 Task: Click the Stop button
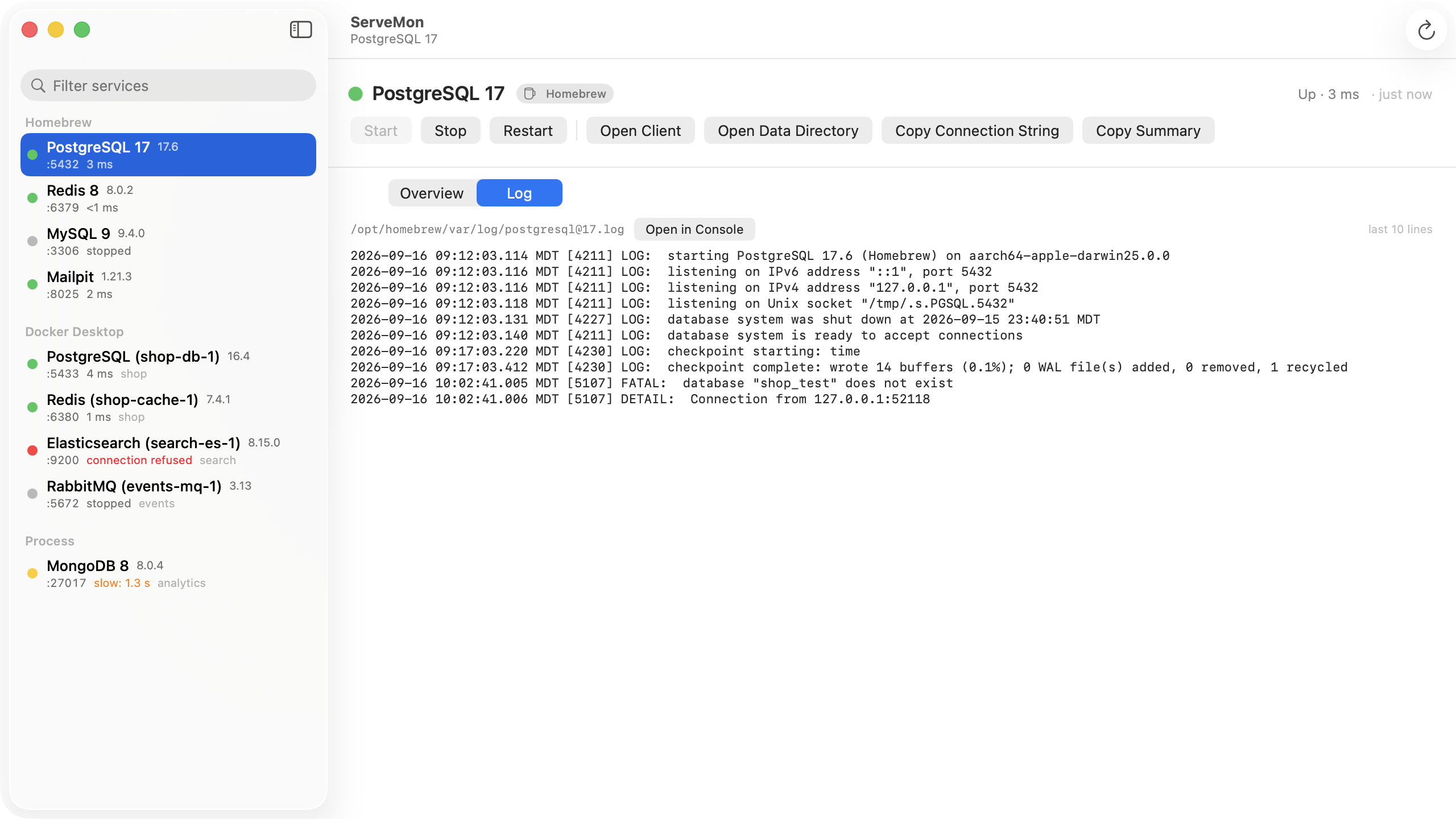point(450,130)
